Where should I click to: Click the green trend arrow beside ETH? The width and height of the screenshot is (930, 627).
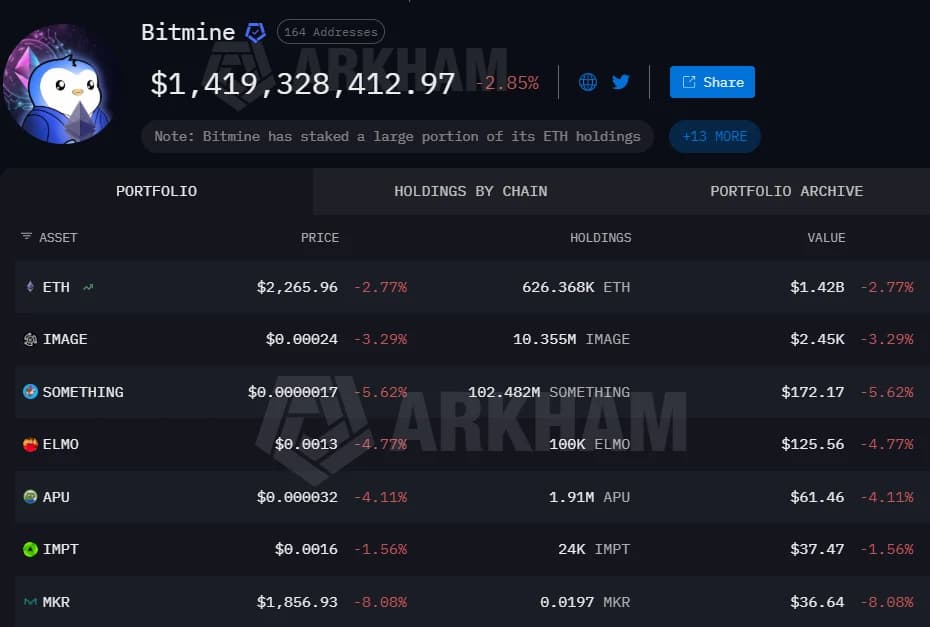90,287
